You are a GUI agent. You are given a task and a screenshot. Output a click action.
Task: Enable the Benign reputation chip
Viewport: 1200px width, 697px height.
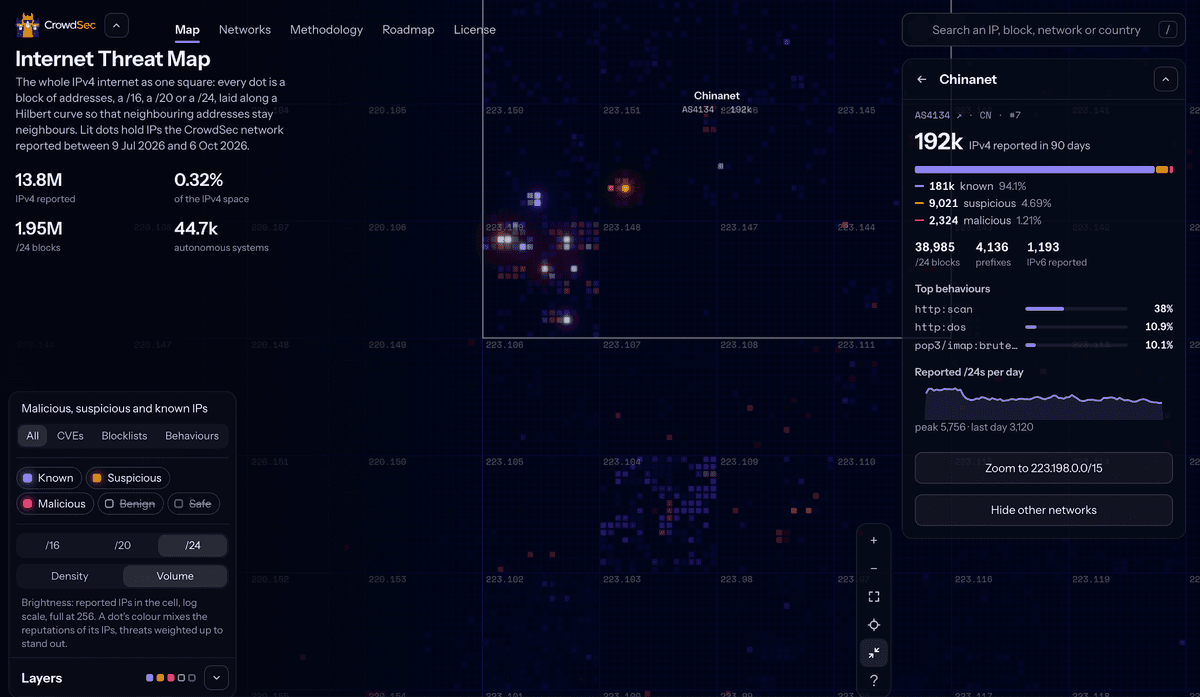(x=130, y=504)
